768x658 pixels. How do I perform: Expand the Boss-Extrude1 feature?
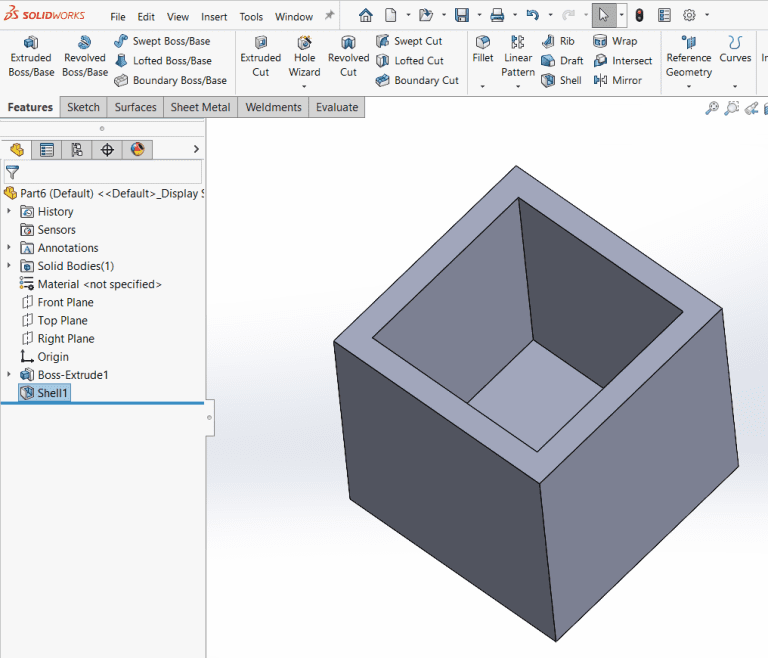point(8,374)
